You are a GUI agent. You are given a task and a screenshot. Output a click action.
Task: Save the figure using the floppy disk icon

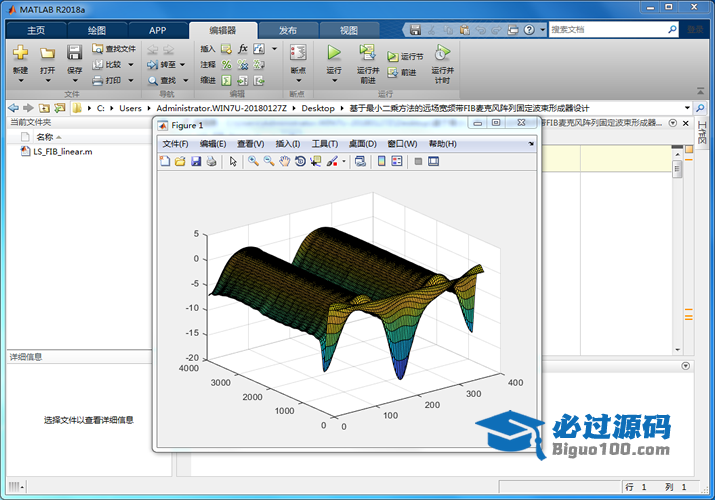[x=196, y=161]
